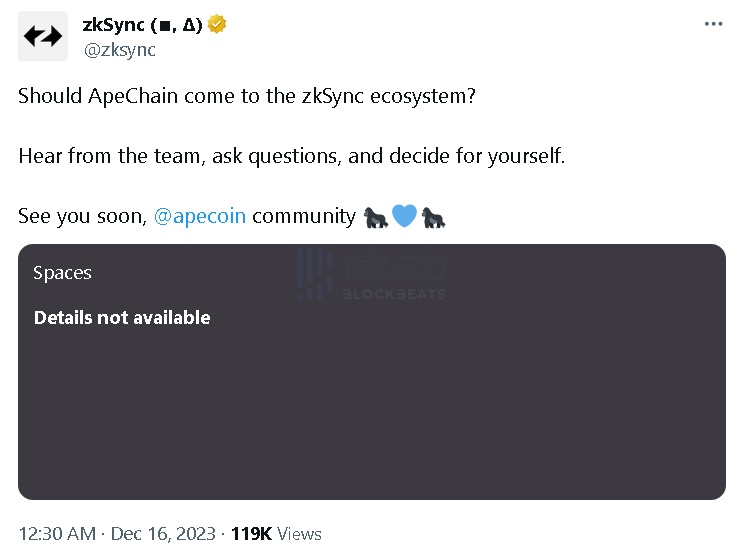This screenshot has width=742, height=547.
Task: Click the Dec 16, 2023 date
Action: coord(163,534)
